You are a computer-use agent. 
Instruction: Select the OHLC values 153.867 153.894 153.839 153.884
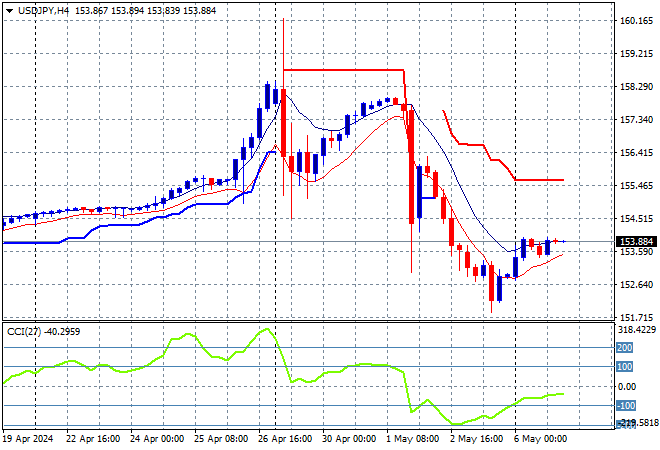(146, 11)
